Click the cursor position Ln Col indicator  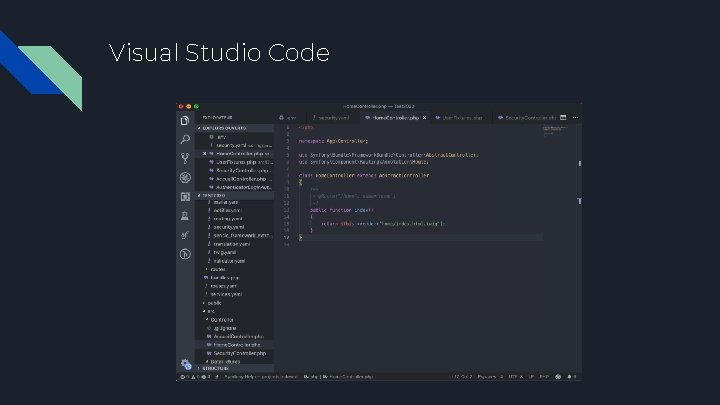(x=461, y=377)
